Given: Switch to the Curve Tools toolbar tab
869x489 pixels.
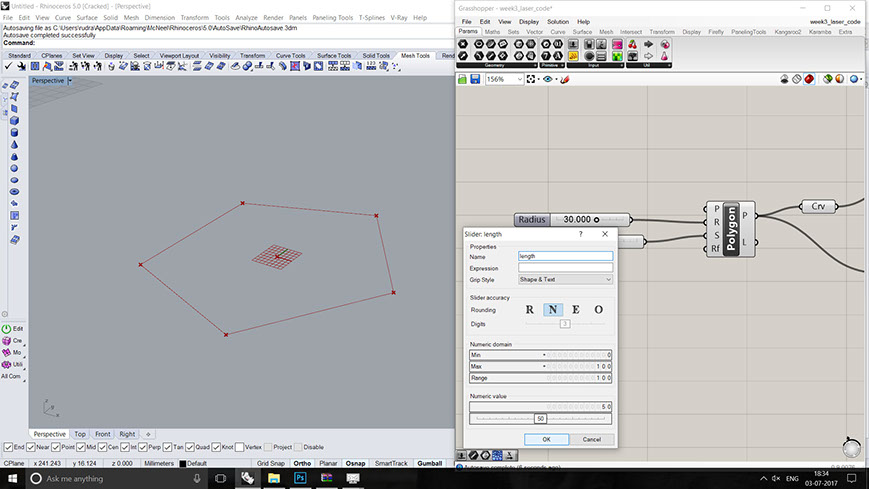Looking at the screenshot, I should point(291,56).
